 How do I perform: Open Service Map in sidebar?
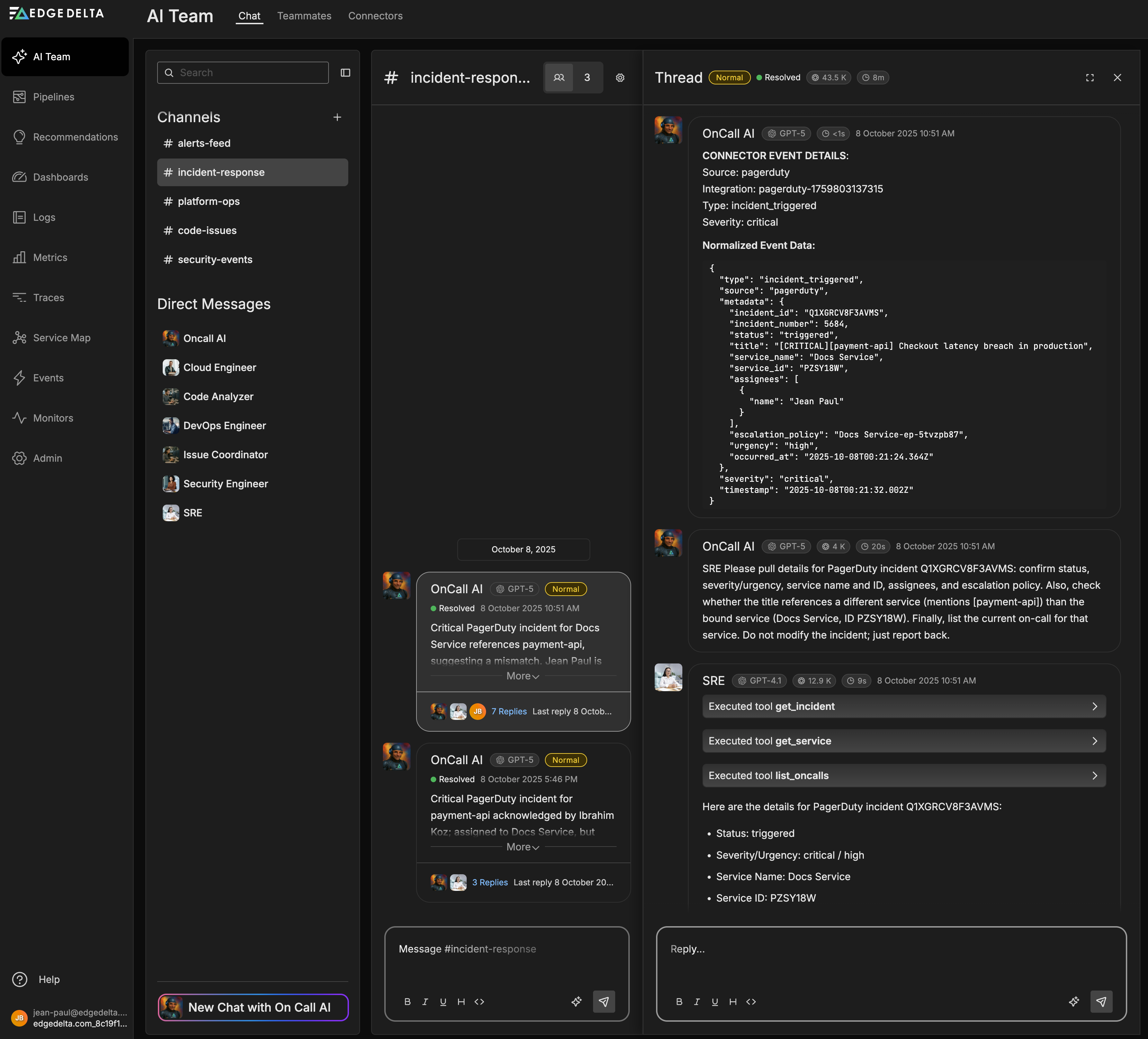(61, 337)
